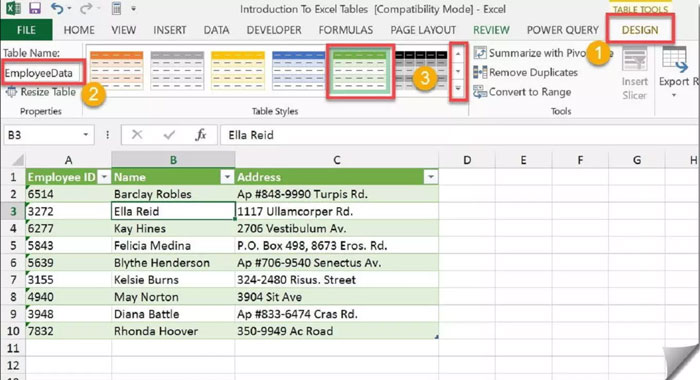Click Convert to Range
The image size is (700, 380).
[x=522, y=92]
